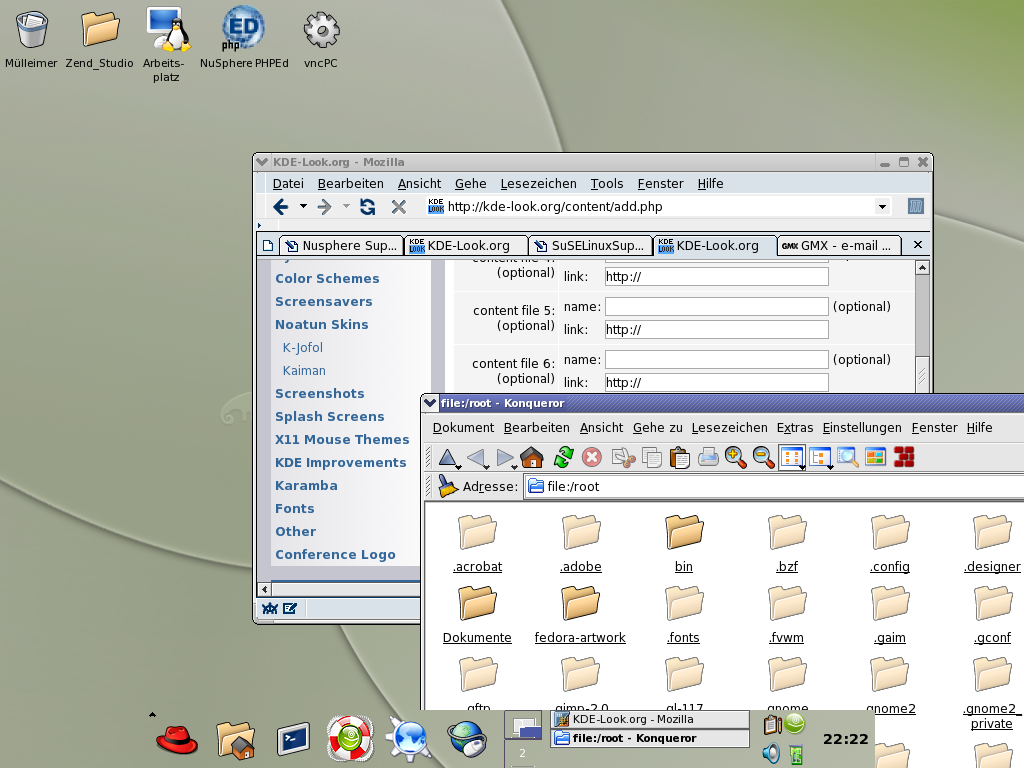Click the content file 5 name field
This screenshot has height=768, width=1024.
[716, 306]
